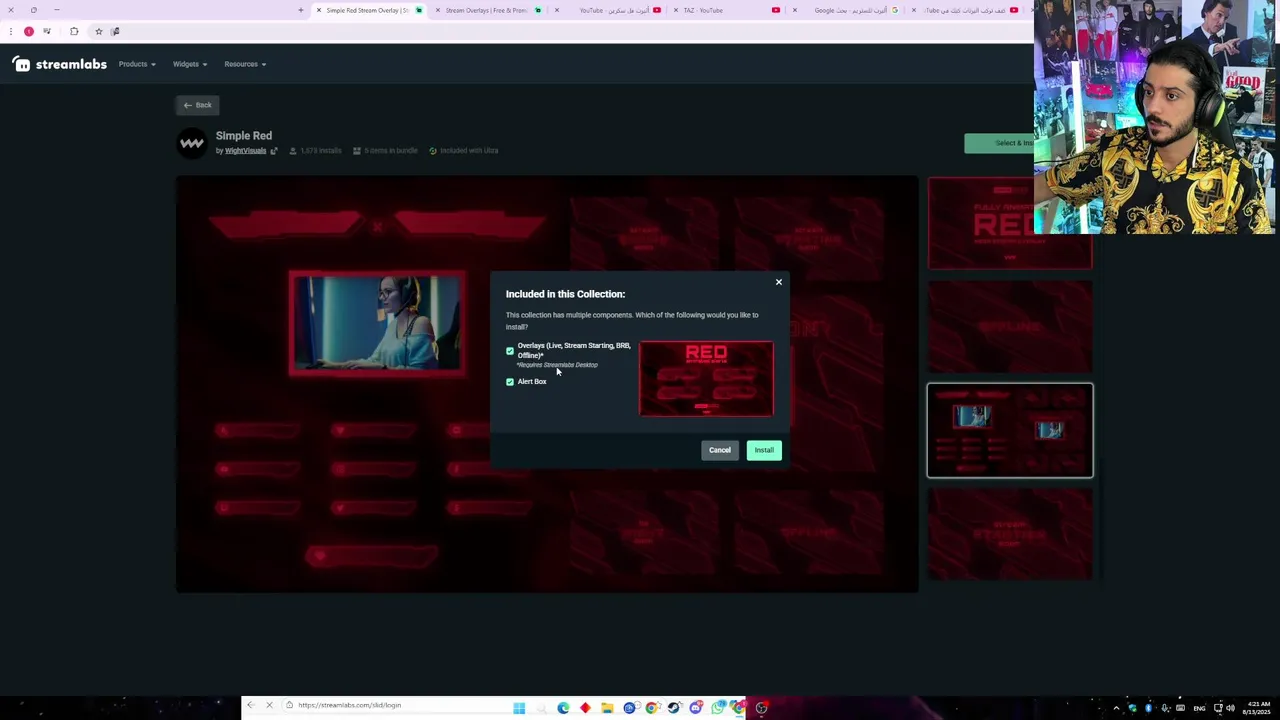Click the Simple Red title text
Screen dimensions: 1280x720
pos(244,136)
